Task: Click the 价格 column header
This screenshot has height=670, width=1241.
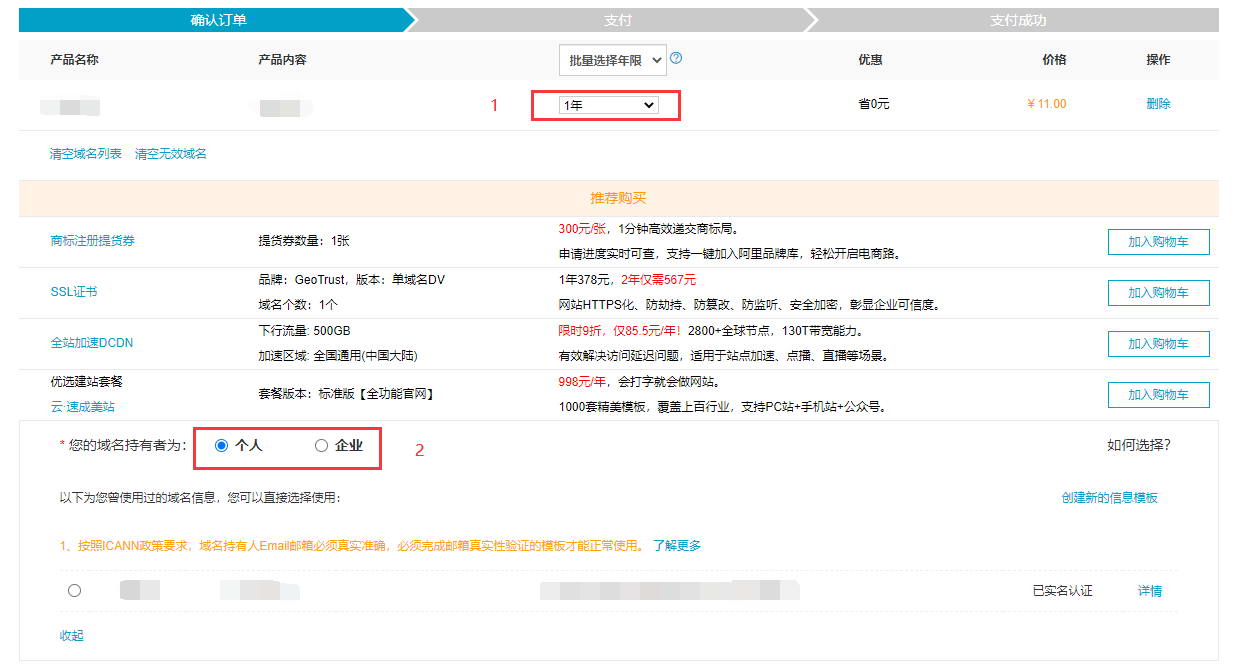Action: [1054, 60]
